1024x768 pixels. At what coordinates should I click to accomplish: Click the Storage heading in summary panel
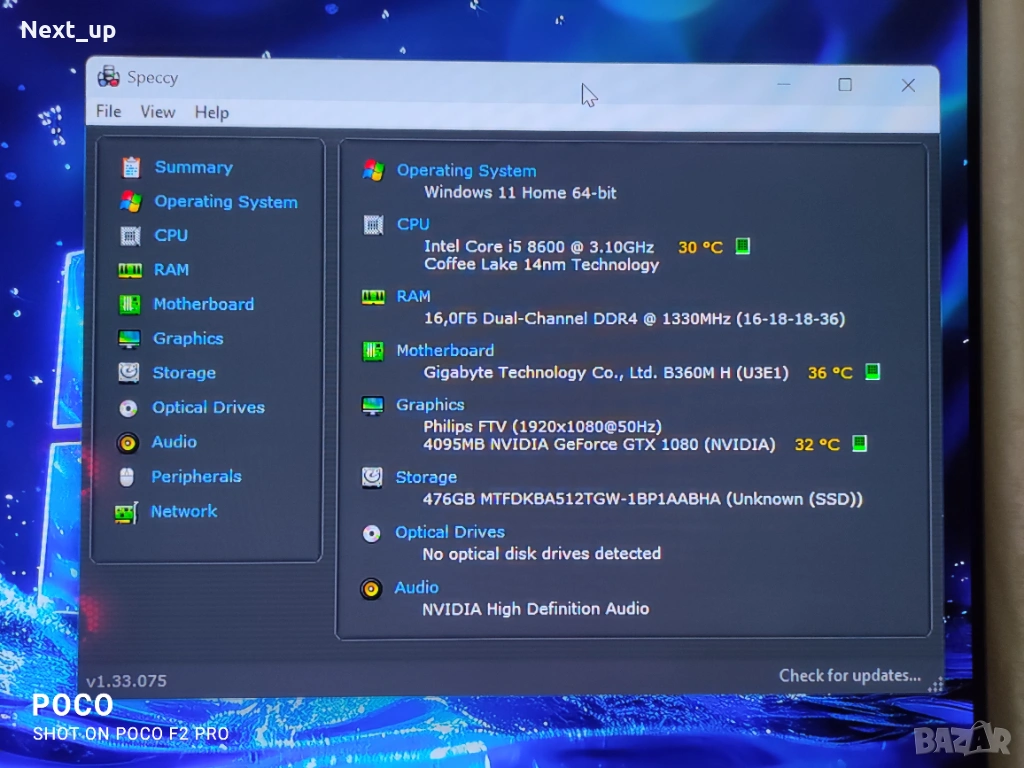pyautogui.click(x=426, y=477)
